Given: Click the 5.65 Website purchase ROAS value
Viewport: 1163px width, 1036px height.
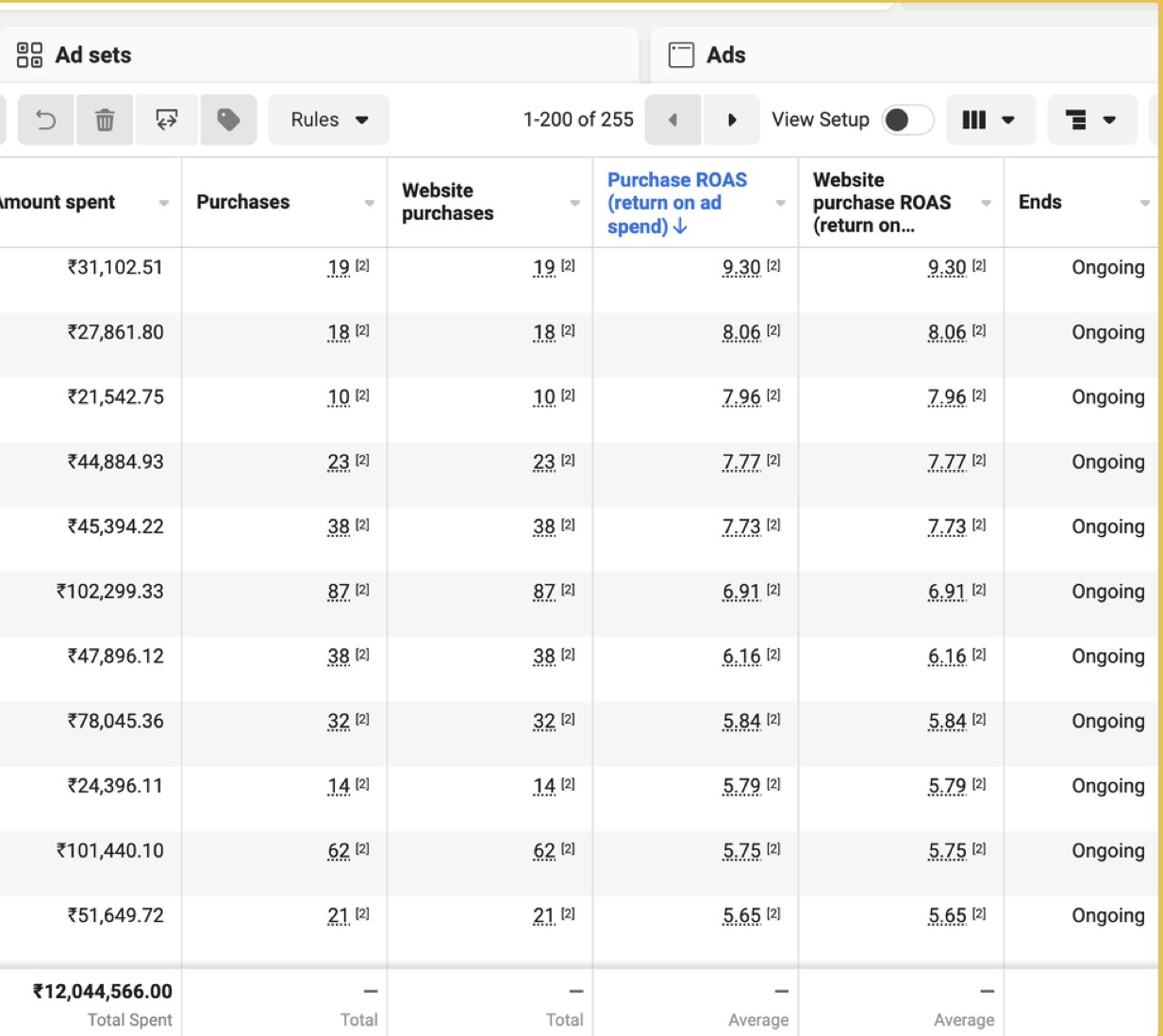Looking at the screenshot, I should pyautogui.click(x=947, y=917).
